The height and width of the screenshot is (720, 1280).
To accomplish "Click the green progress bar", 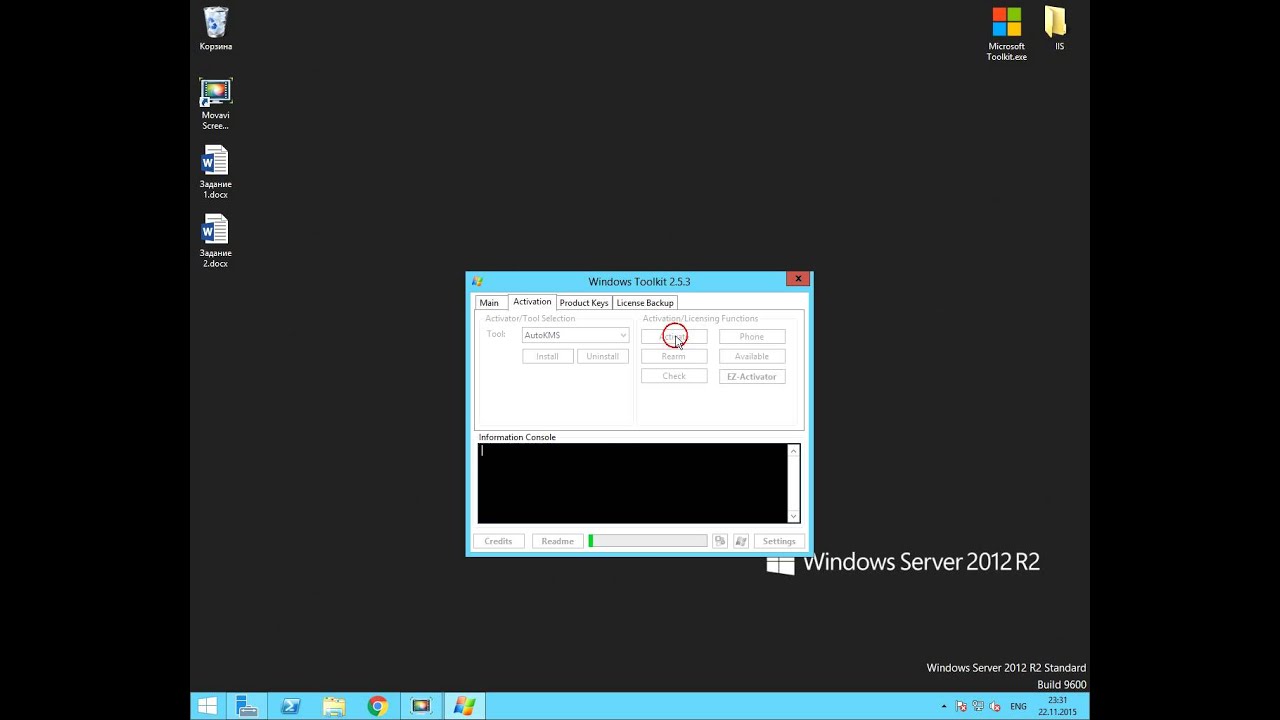I will click(648, 541).
